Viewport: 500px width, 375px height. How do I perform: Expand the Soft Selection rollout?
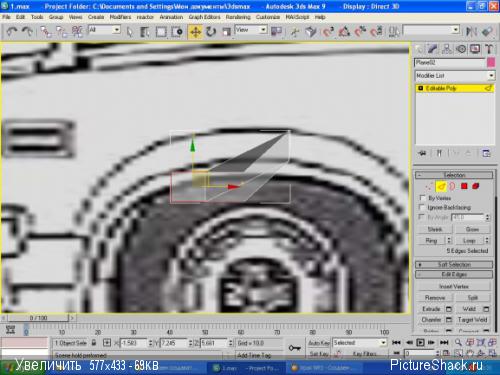(454, 265)
